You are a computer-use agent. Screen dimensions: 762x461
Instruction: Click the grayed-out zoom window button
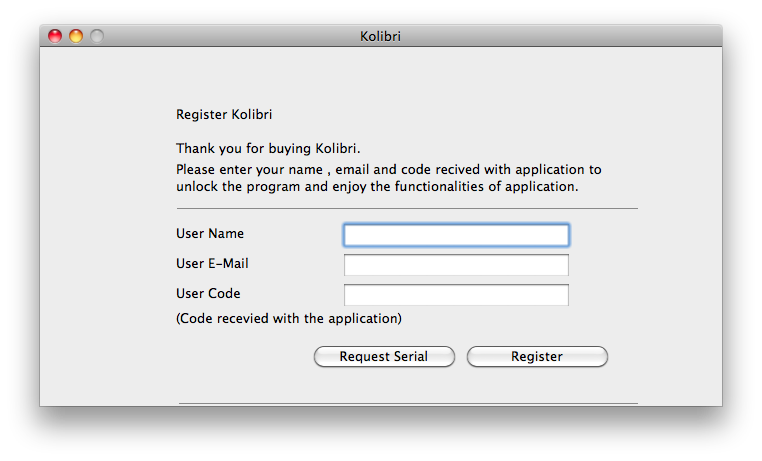(x=97, y=36)
